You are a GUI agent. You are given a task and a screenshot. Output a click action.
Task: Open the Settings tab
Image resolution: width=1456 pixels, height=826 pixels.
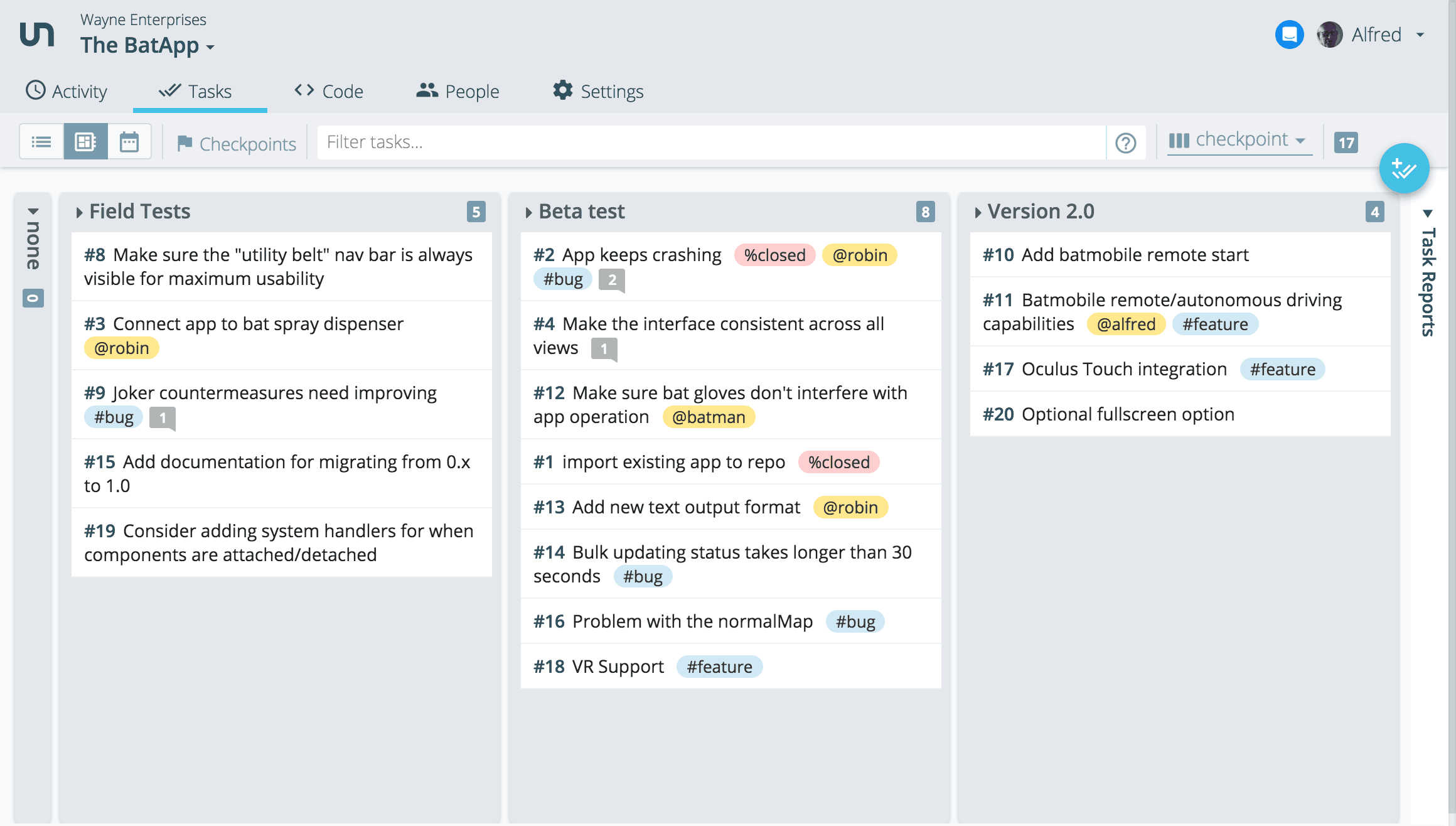coord(598,92)
